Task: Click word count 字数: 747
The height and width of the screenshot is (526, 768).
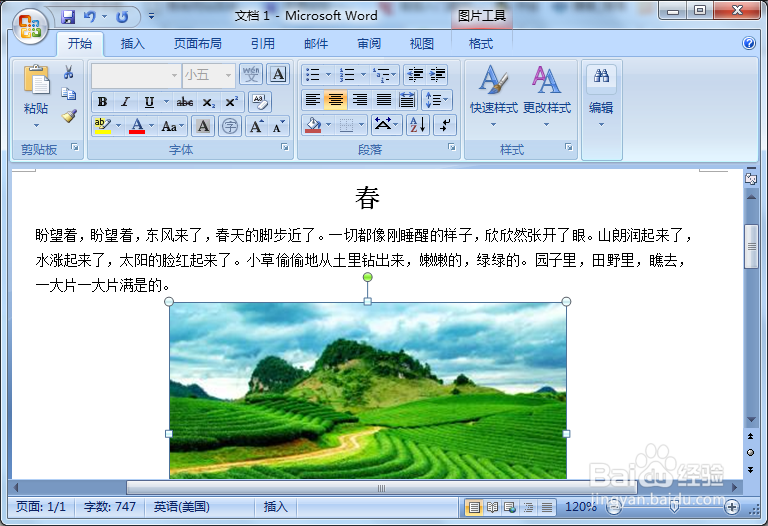Action: click(110, 506)
